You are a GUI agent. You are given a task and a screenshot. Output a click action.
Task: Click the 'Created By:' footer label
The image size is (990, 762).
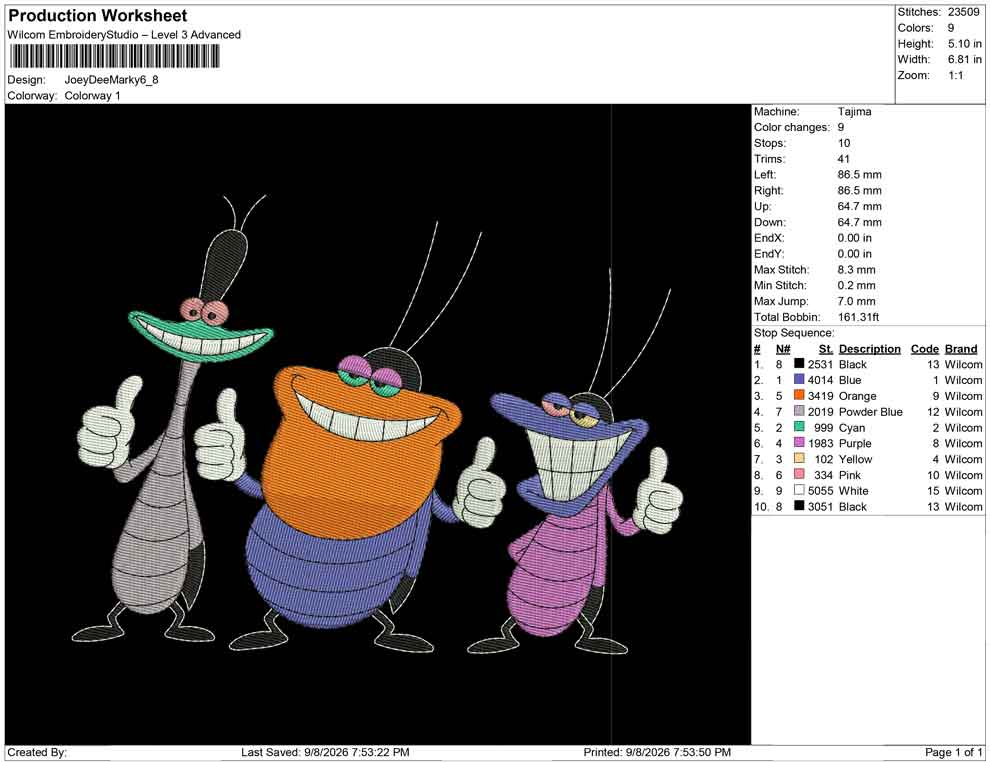point(37,752)
